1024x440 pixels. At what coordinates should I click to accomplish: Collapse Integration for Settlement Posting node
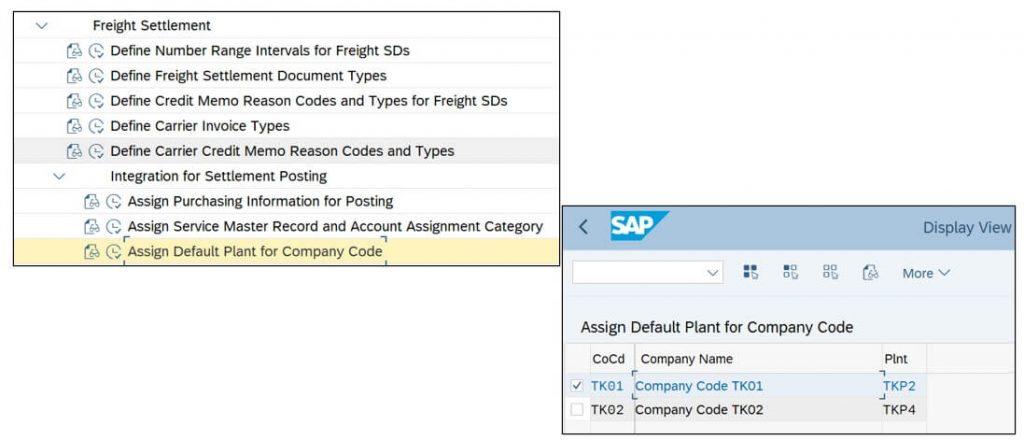point(59,176)
